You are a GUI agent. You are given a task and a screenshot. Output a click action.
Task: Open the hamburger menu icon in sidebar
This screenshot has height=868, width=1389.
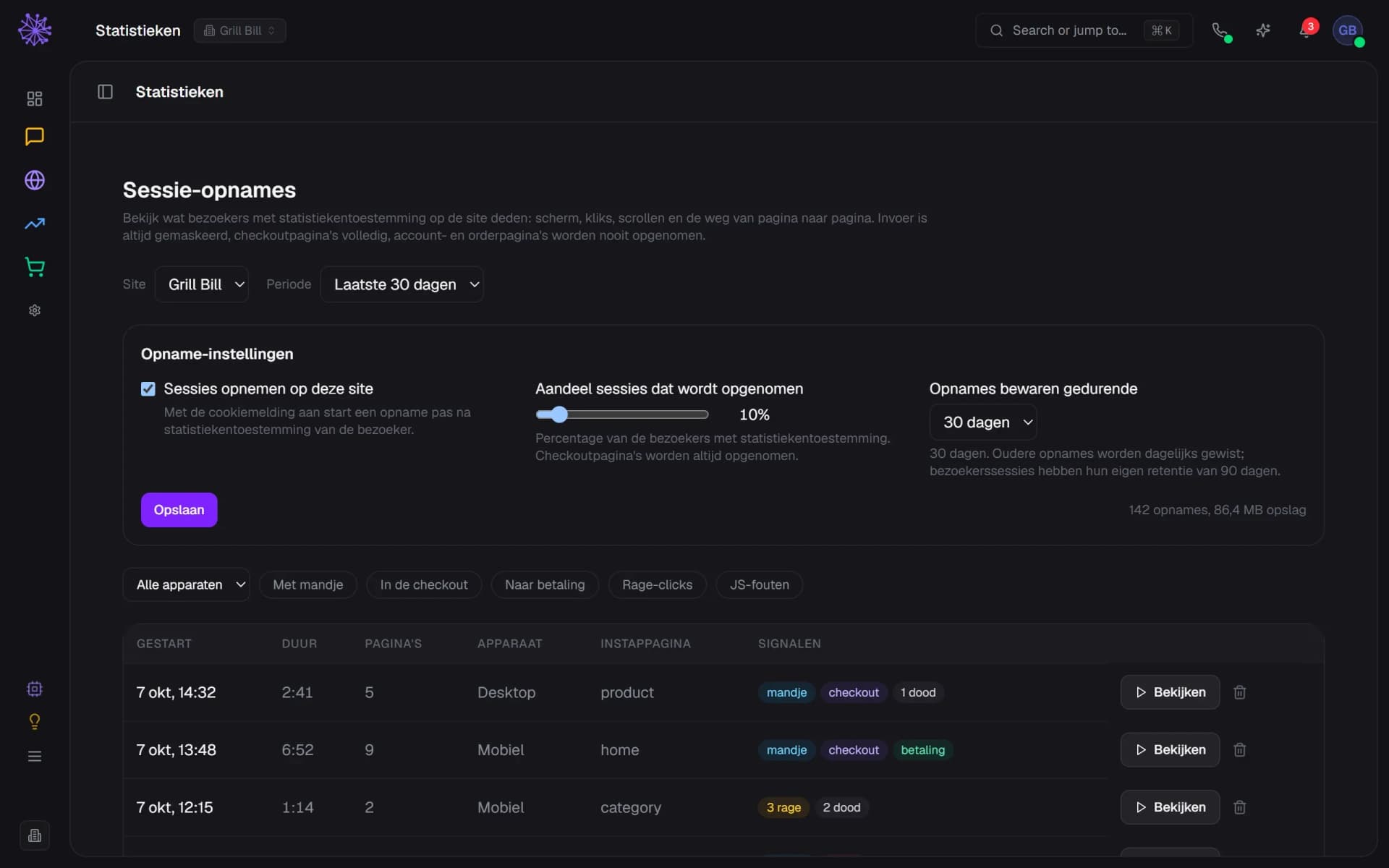click(x=35, y=757)
